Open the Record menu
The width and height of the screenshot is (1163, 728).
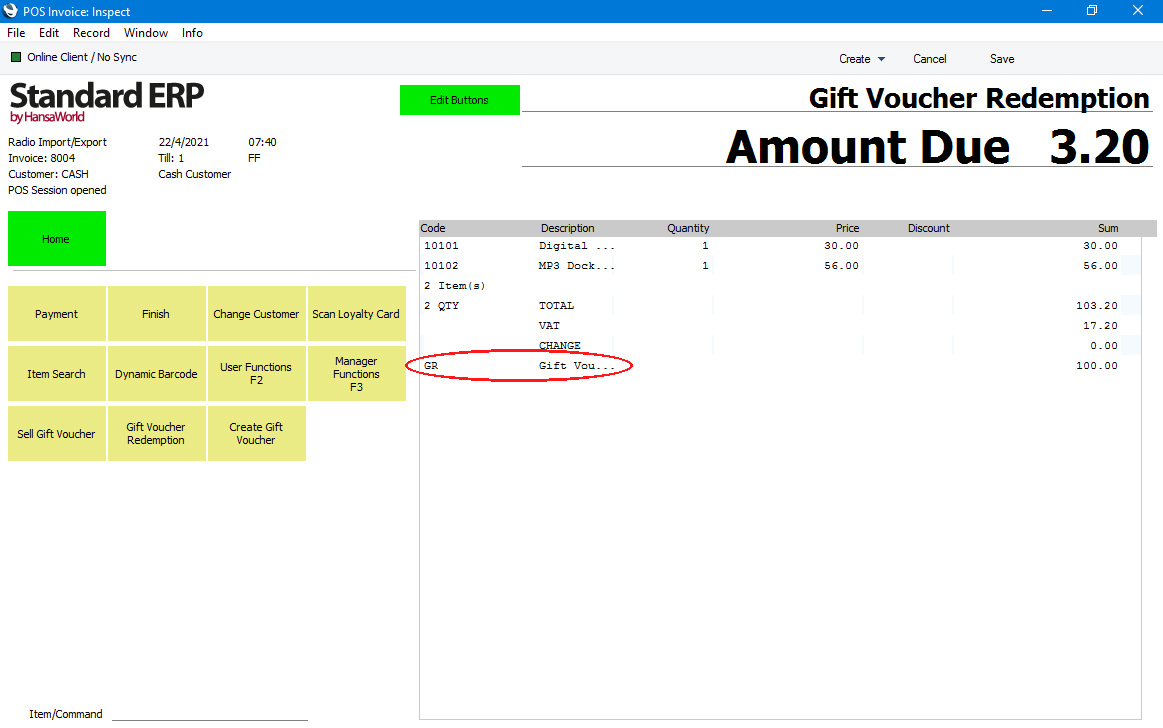pos(91,33)
